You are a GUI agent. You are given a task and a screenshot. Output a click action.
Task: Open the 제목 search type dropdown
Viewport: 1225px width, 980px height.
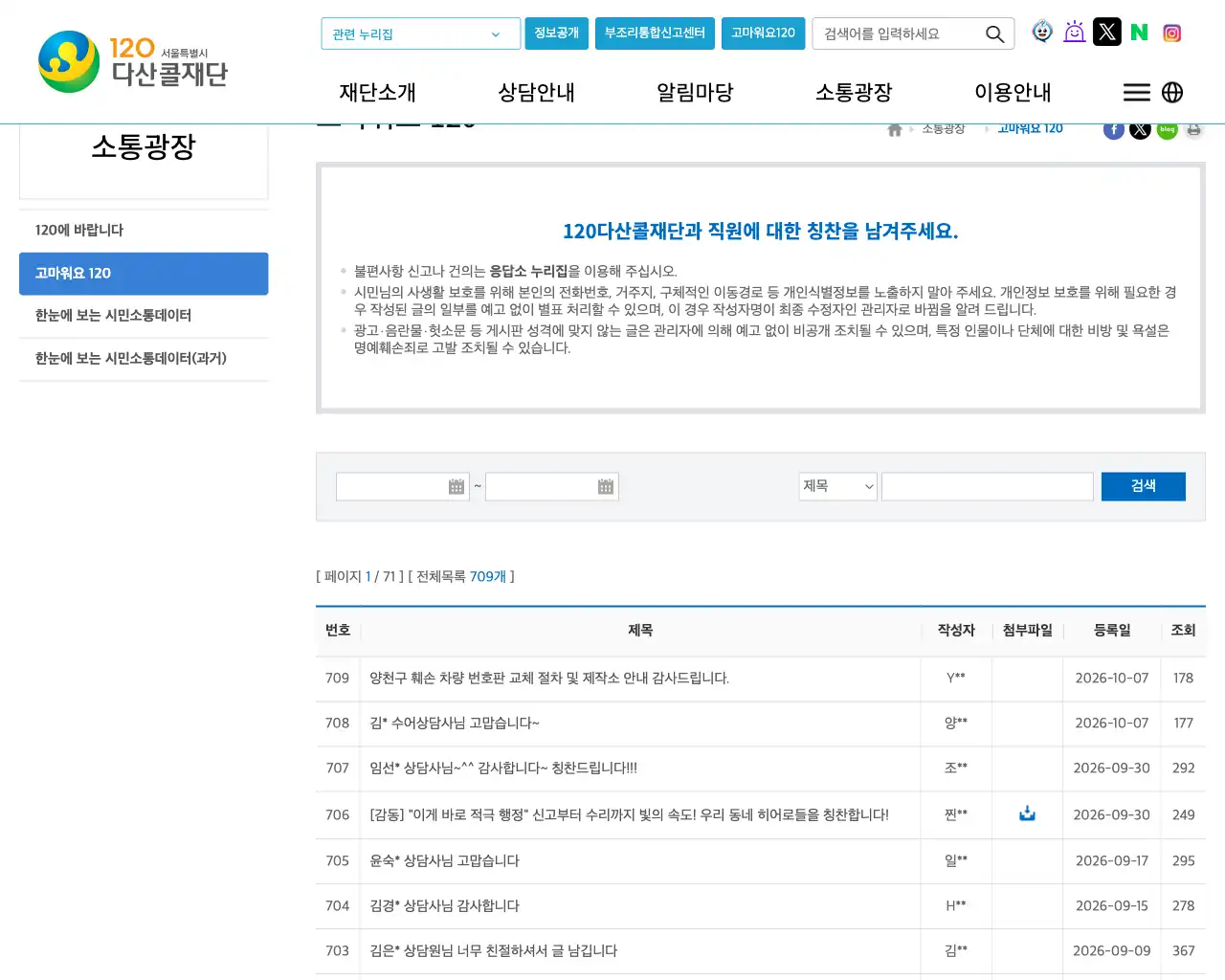[x=838, y=486]
